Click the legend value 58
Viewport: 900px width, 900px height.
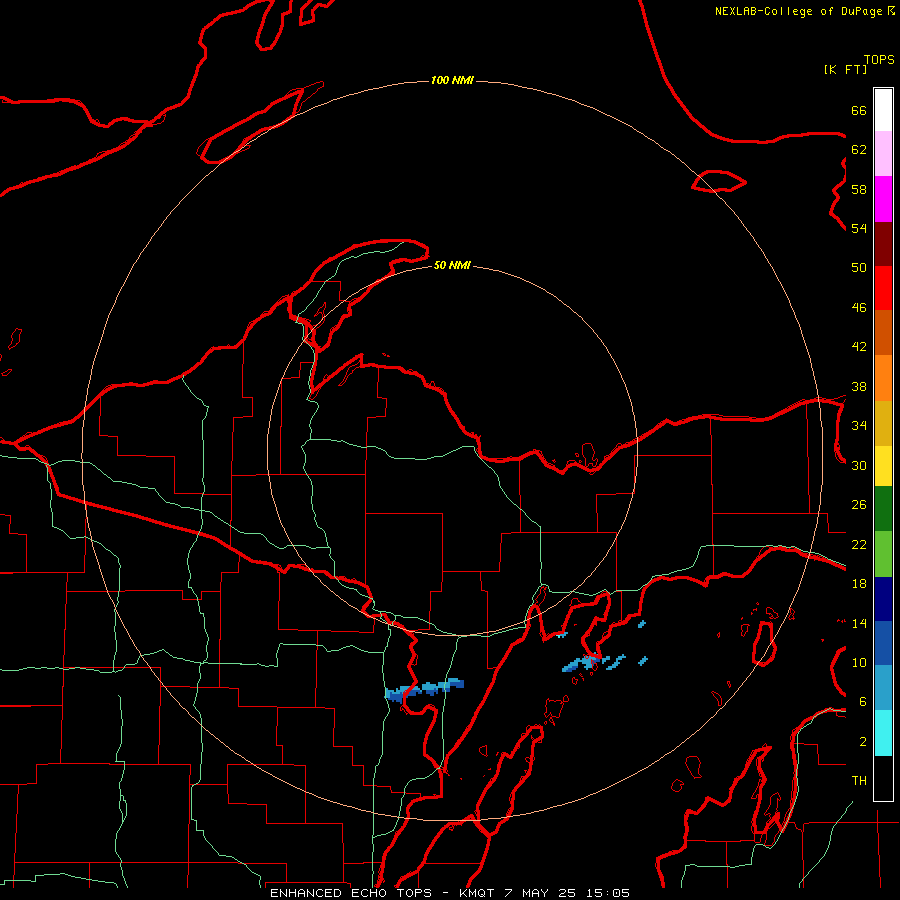click(x=859, y=189)
